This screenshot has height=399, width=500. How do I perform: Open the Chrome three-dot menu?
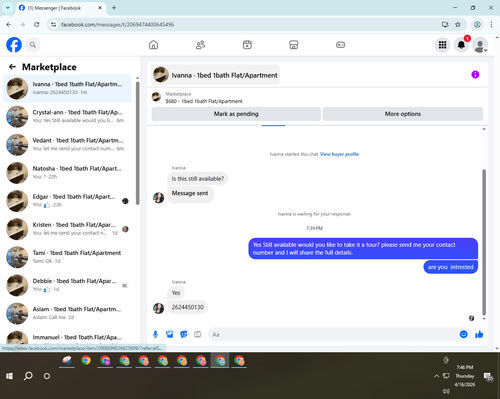tap(491, 24)
